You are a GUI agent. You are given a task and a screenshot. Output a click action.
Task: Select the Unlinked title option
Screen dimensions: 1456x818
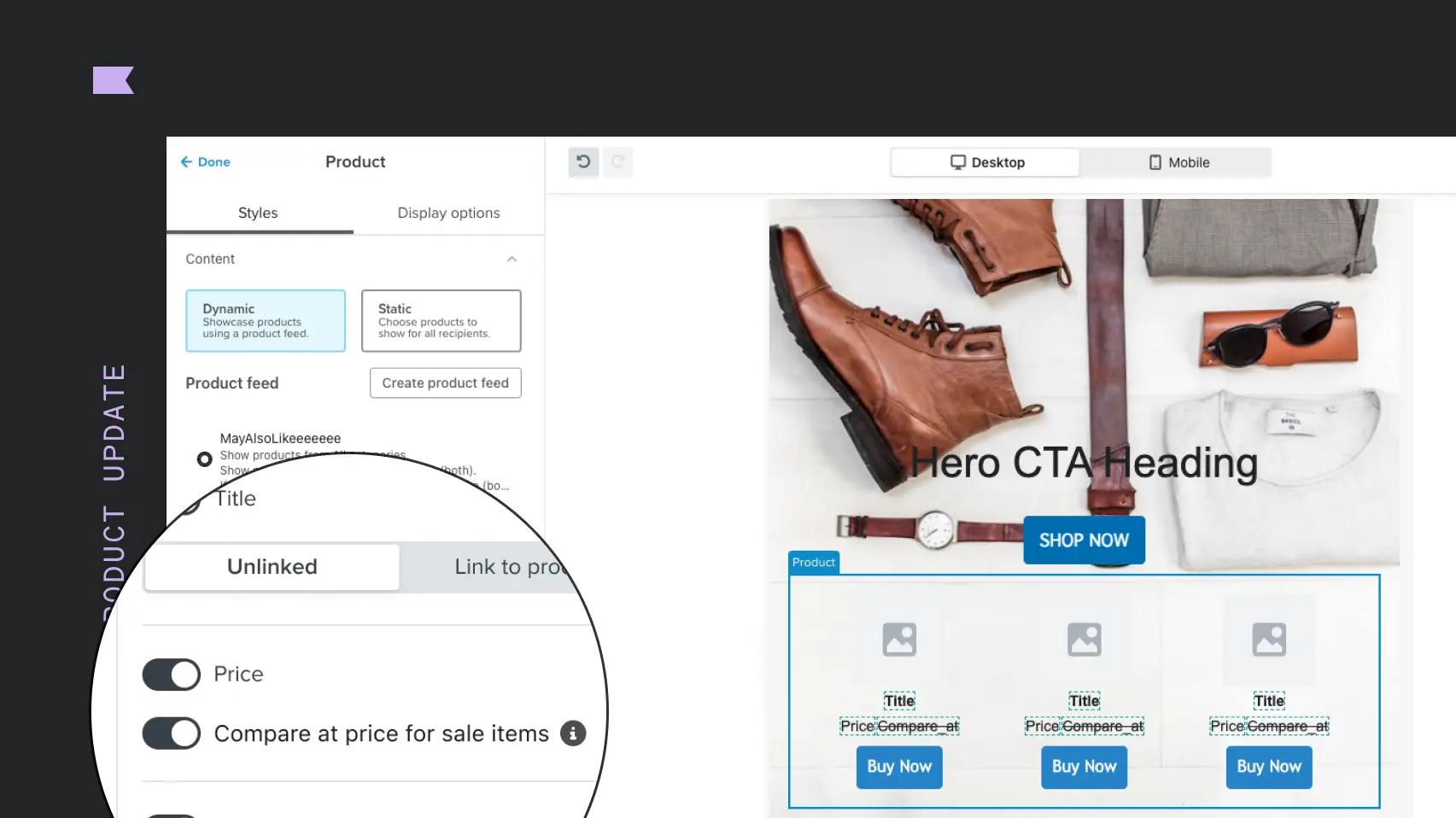272,567
